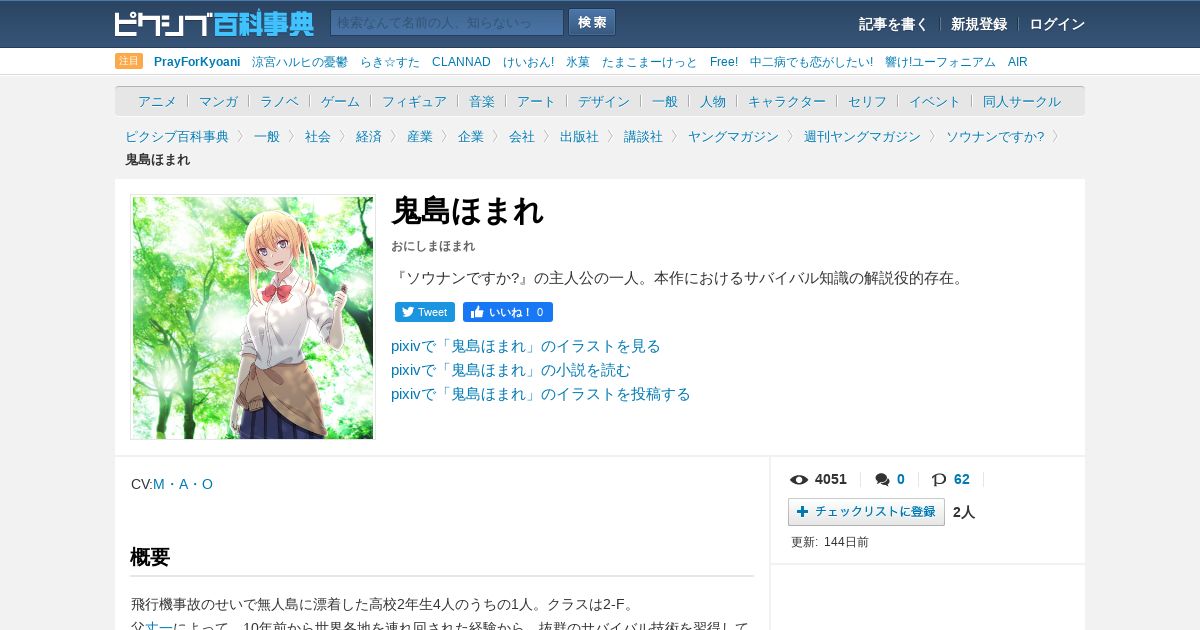Open 涼宮ハルヒの憂鬱 trending tag
The image size is (1200, 630).
[x=300, y=62]
